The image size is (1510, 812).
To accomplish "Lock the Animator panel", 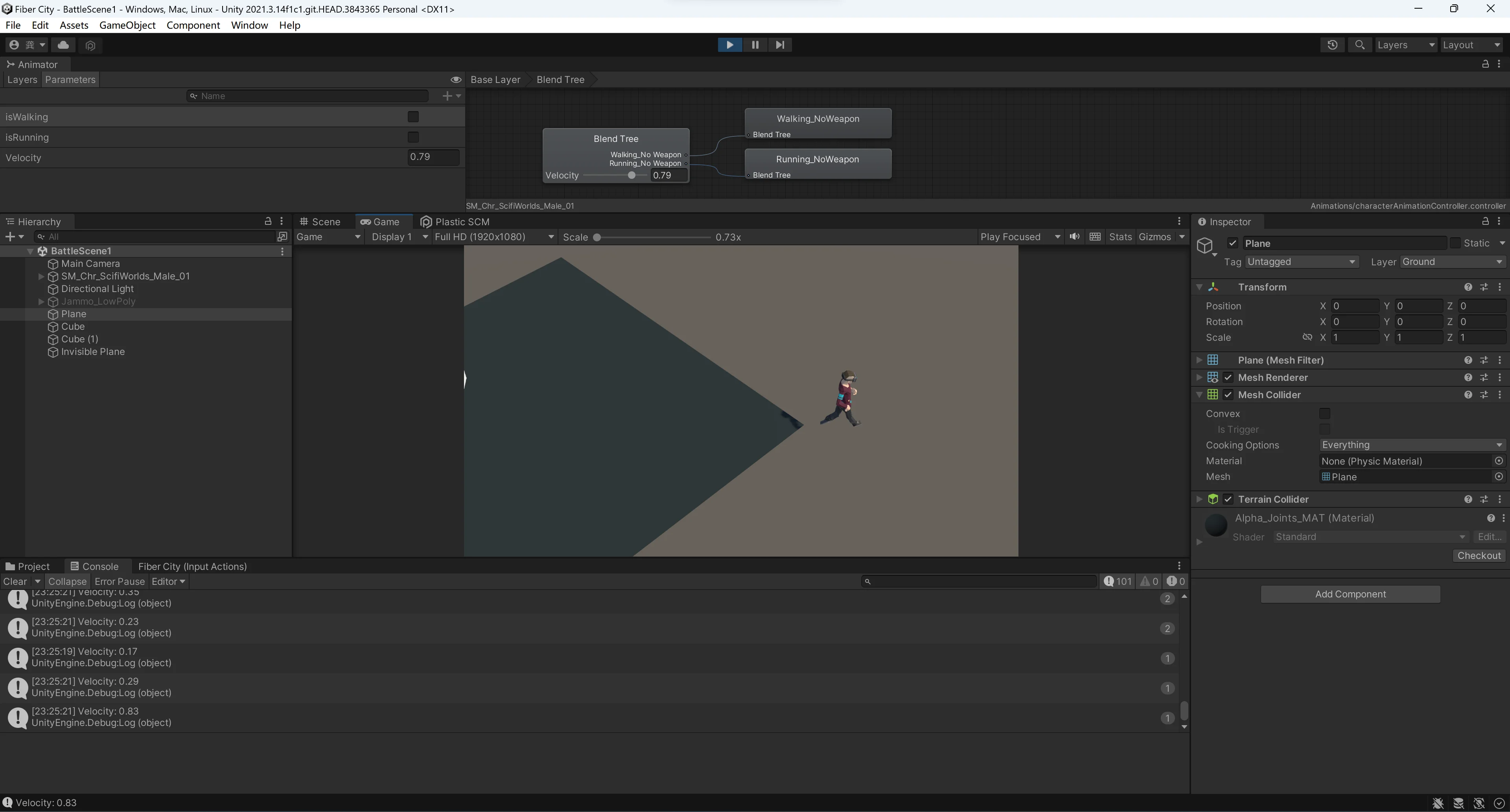I will [x=1485, y=64].
